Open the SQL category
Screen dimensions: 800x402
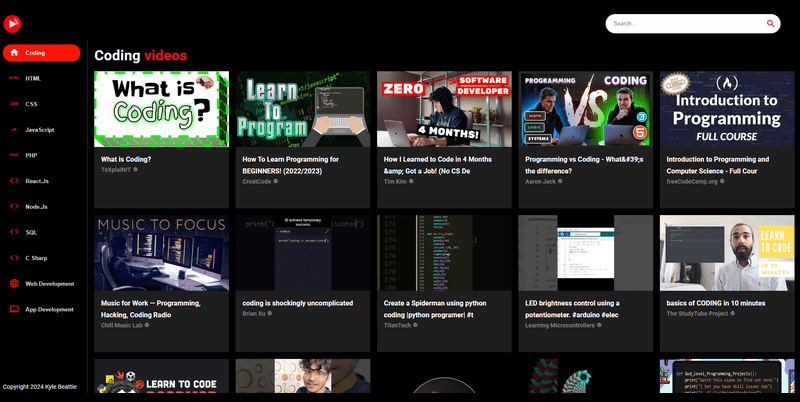pos(41,232)
